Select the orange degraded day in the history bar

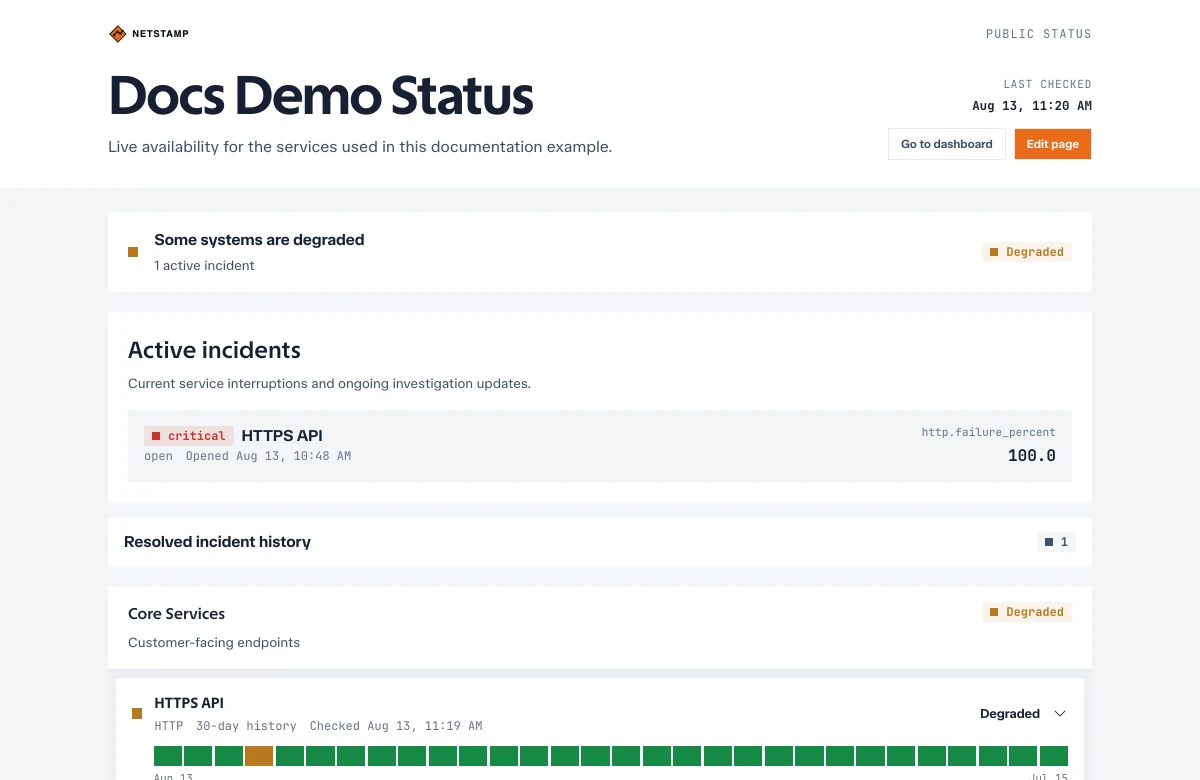click(259, 756)
